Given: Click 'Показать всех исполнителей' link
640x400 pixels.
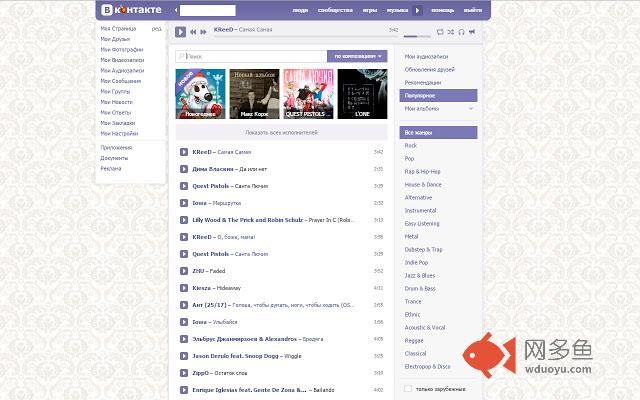Looking at the screenshot, I should [x=281, y=132].
